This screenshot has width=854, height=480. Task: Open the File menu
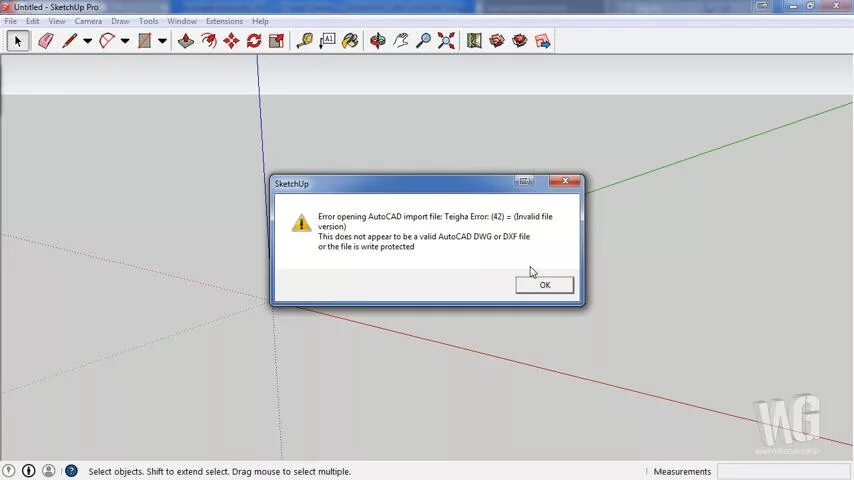10,21
